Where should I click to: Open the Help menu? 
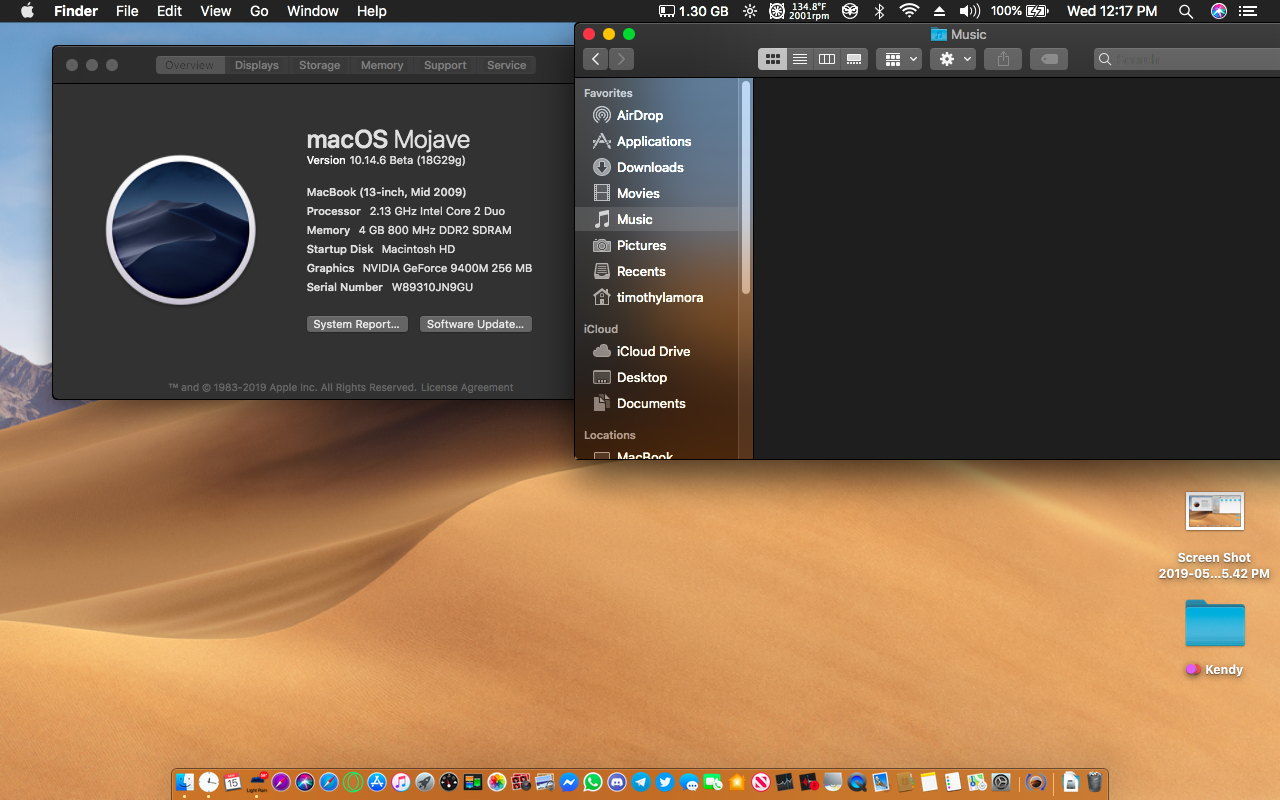(x=372, y=11)
